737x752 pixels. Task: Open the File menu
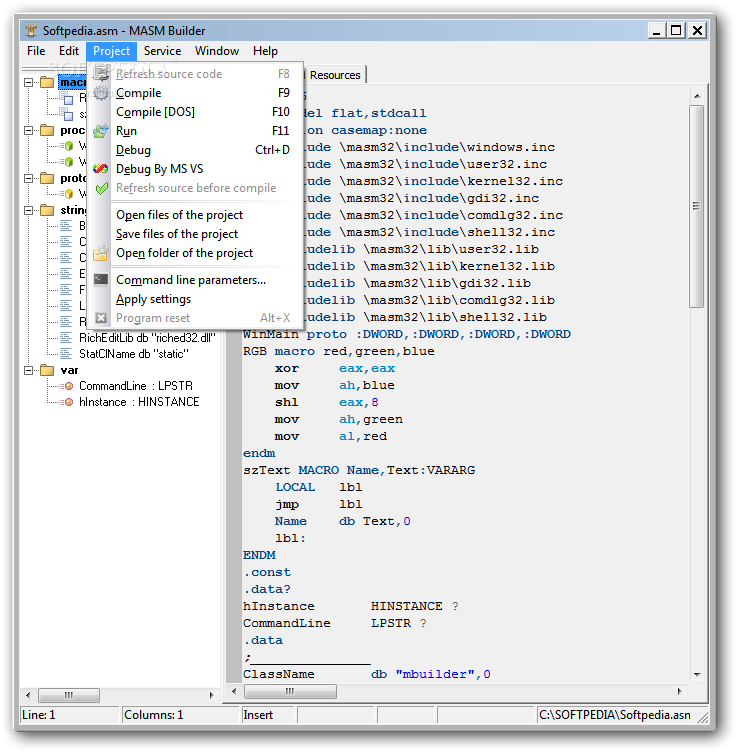coord(36,51)
